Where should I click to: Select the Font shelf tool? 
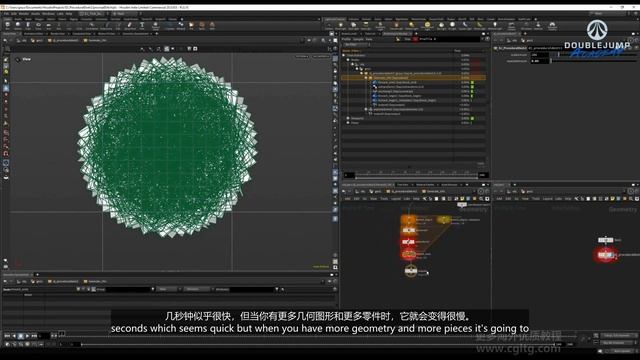(142, 26)
